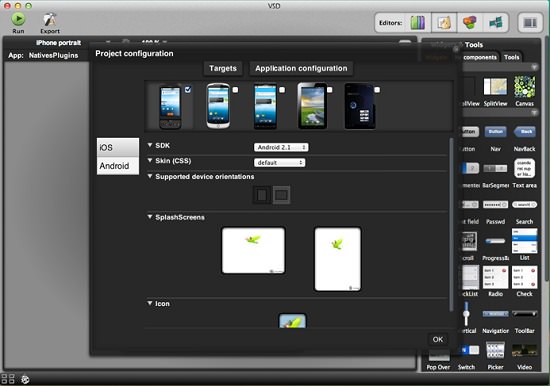550x386 pixels.
Task: Open the SDK Android 2.1 dropdown
Action: 281,147
